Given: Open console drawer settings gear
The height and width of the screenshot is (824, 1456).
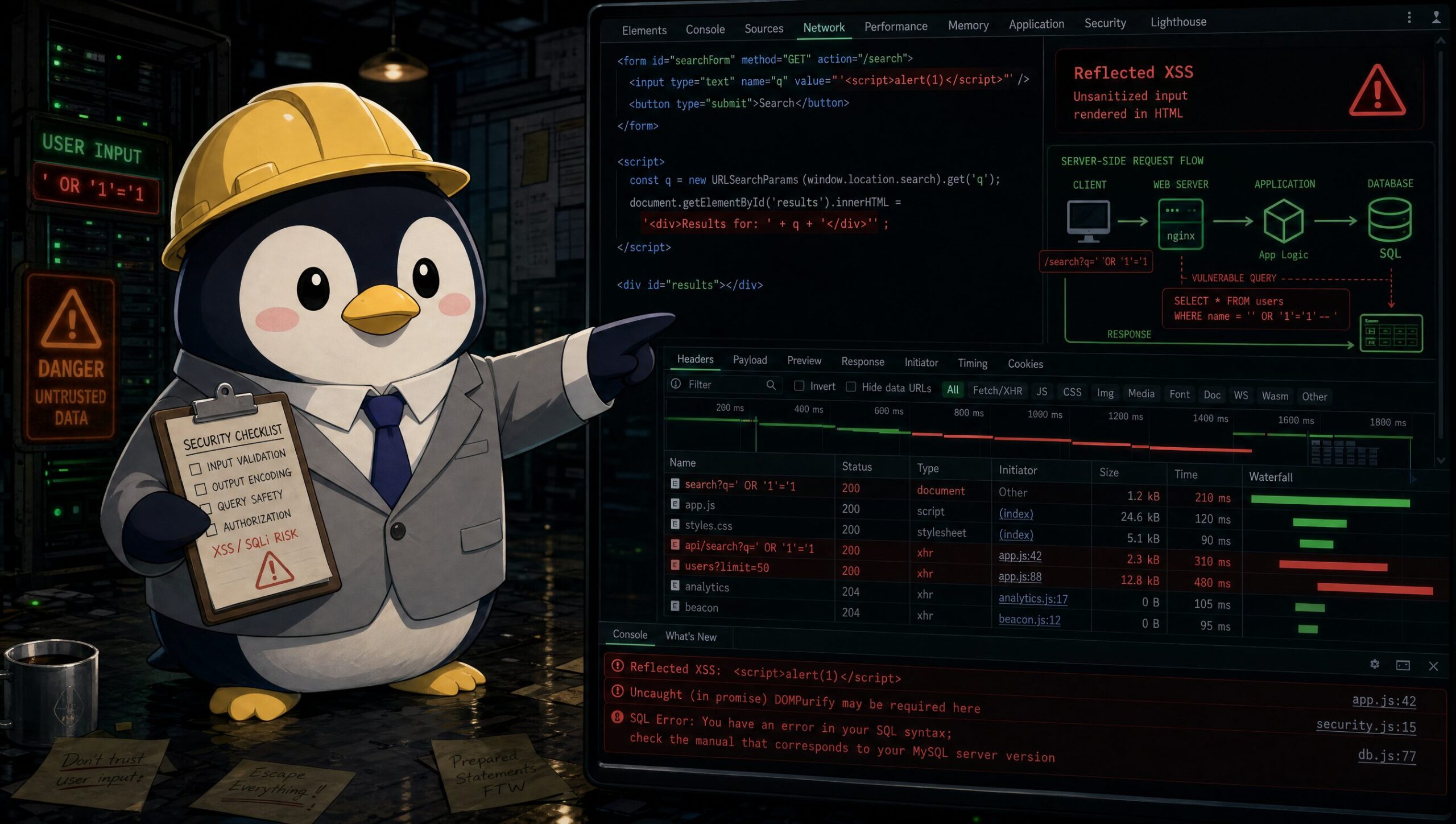Looking at the screenshot, I should pos(1375,664).
